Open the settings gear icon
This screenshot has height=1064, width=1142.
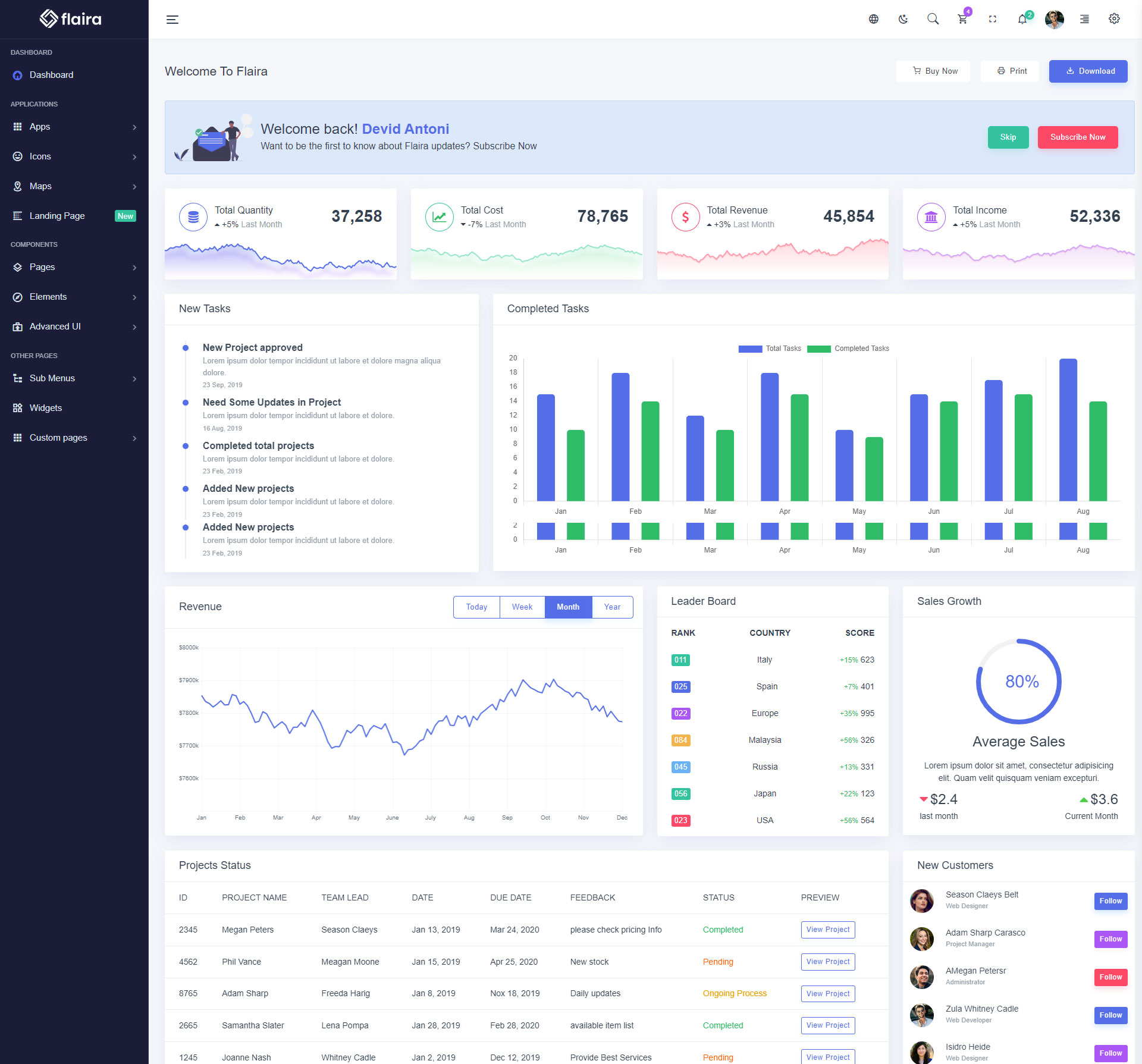click(1114, 19)
